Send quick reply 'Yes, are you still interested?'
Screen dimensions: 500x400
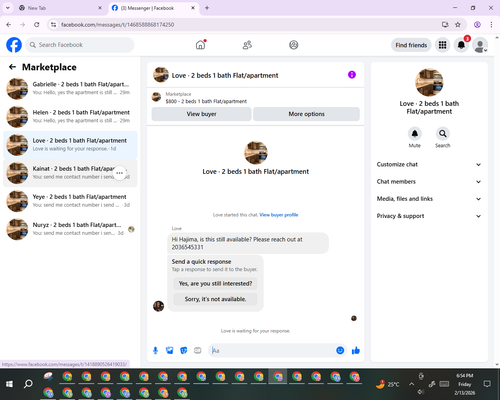215,284
